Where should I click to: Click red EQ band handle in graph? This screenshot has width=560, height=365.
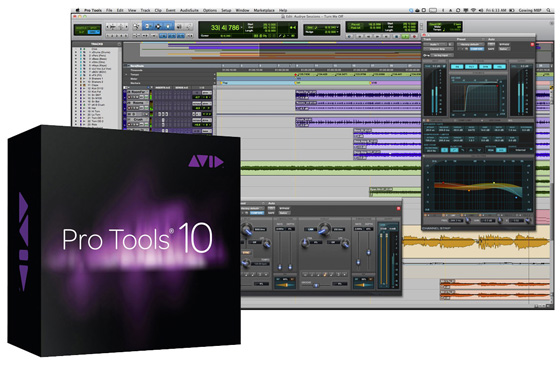point(443,182)
